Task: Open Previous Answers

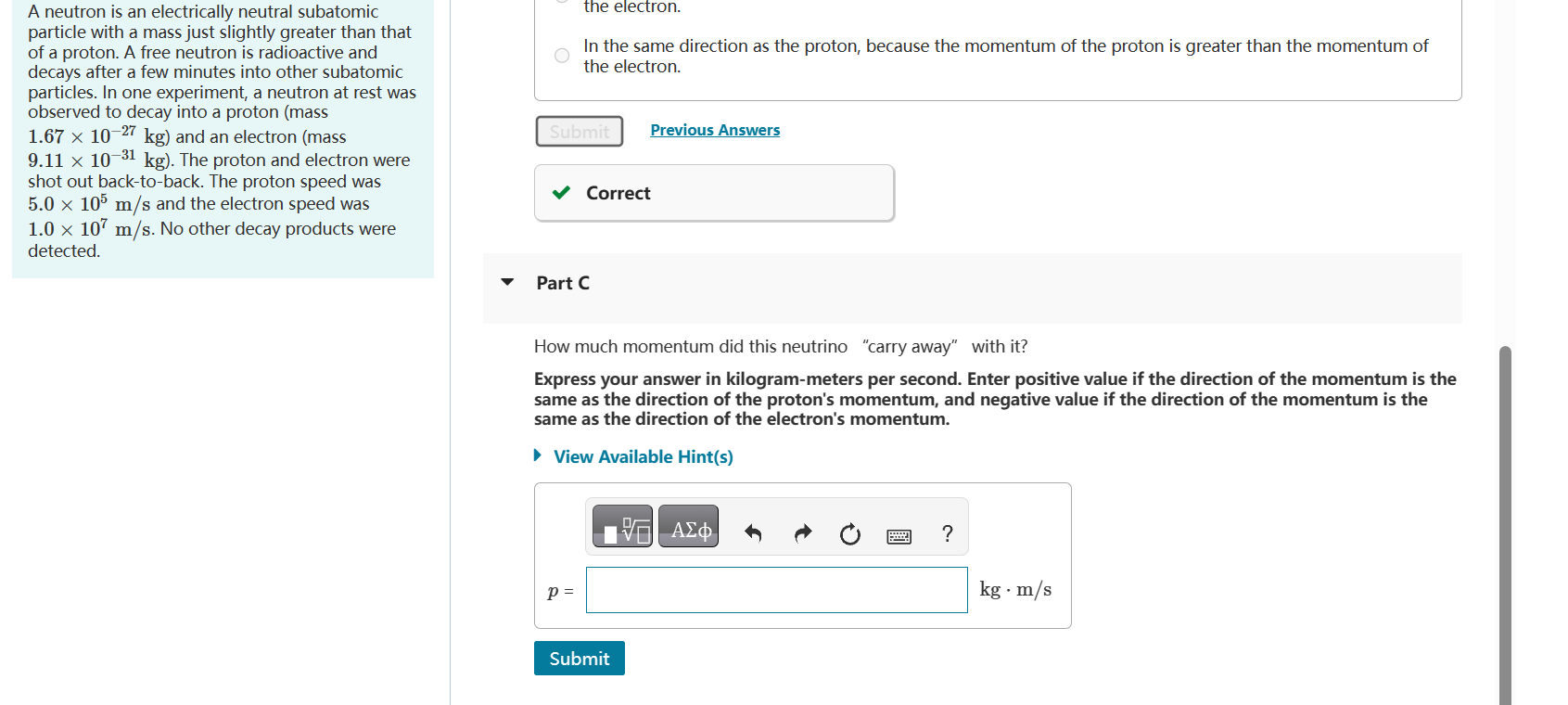Action: point(715,129)
